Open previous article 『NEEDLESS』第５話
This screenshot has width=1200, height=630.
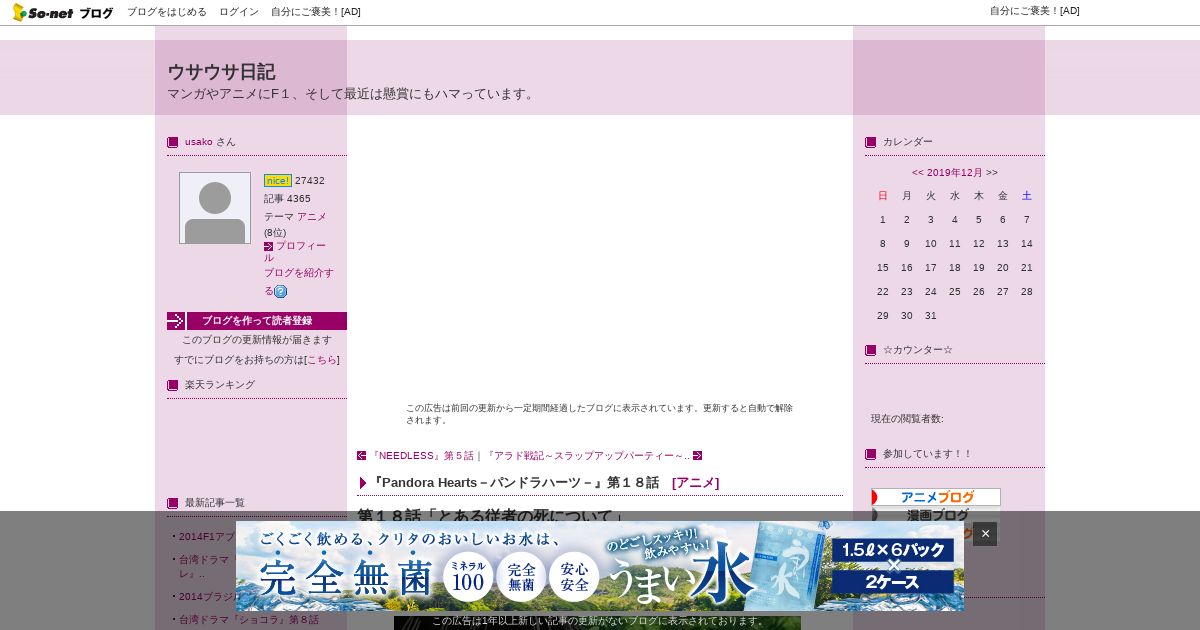(x=422, y=456)
